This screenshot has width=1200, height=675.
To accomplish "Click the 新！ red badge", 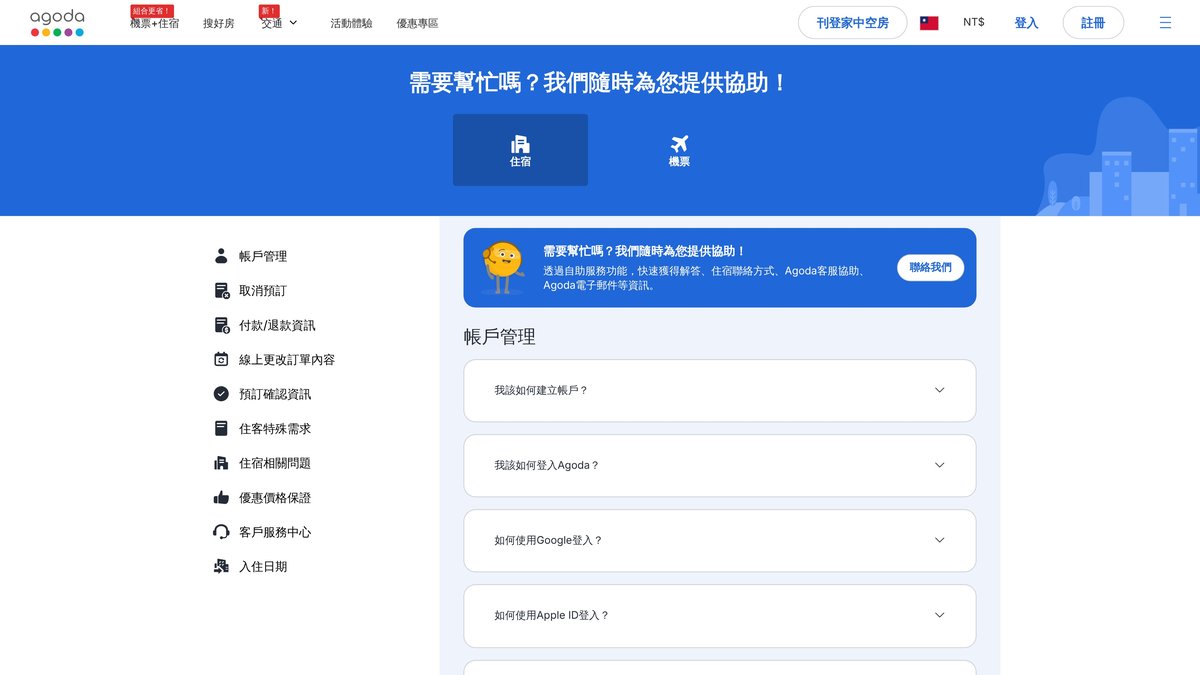I will 269,10.
